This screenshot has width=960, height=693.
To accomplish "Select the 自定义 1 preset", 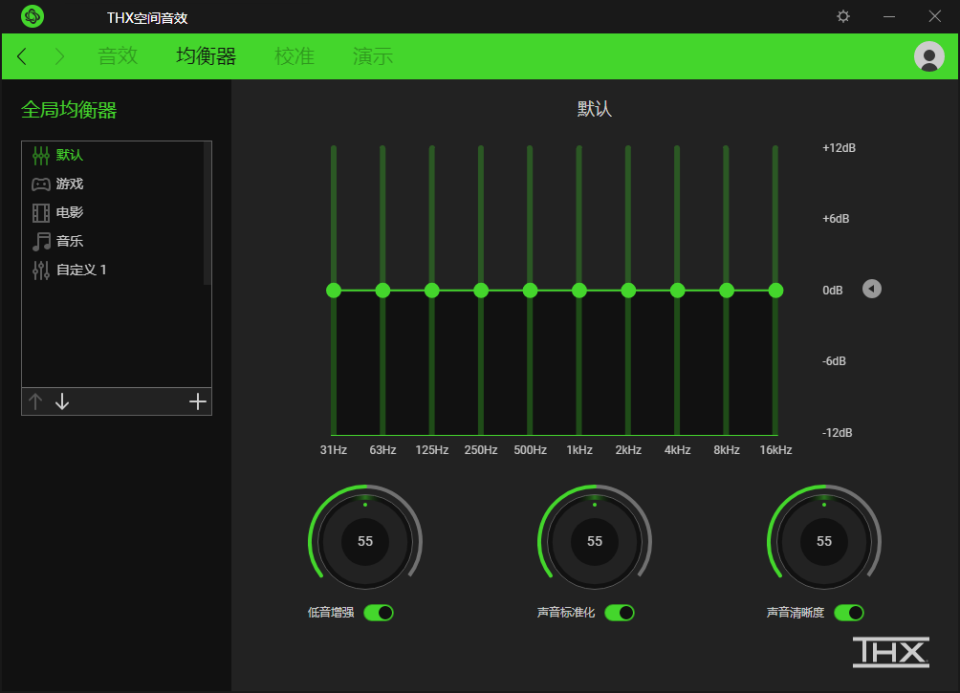I will [x=113, y=270].
